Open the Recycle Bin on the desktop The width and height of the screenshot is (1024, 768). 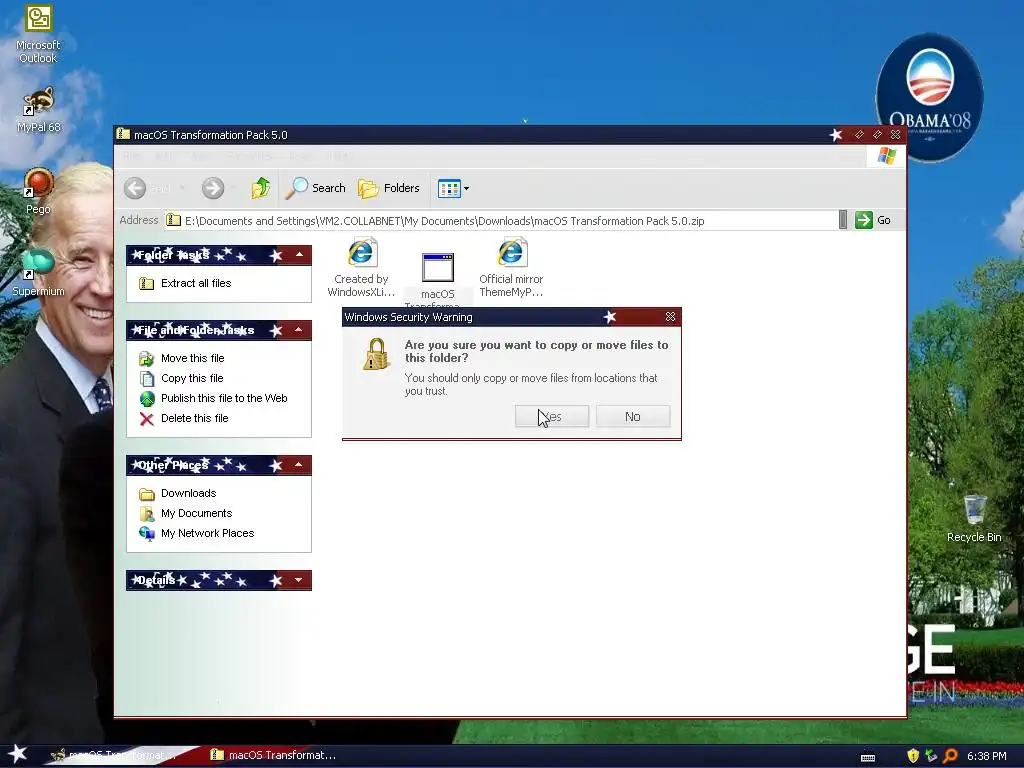(x=974, y=519)
